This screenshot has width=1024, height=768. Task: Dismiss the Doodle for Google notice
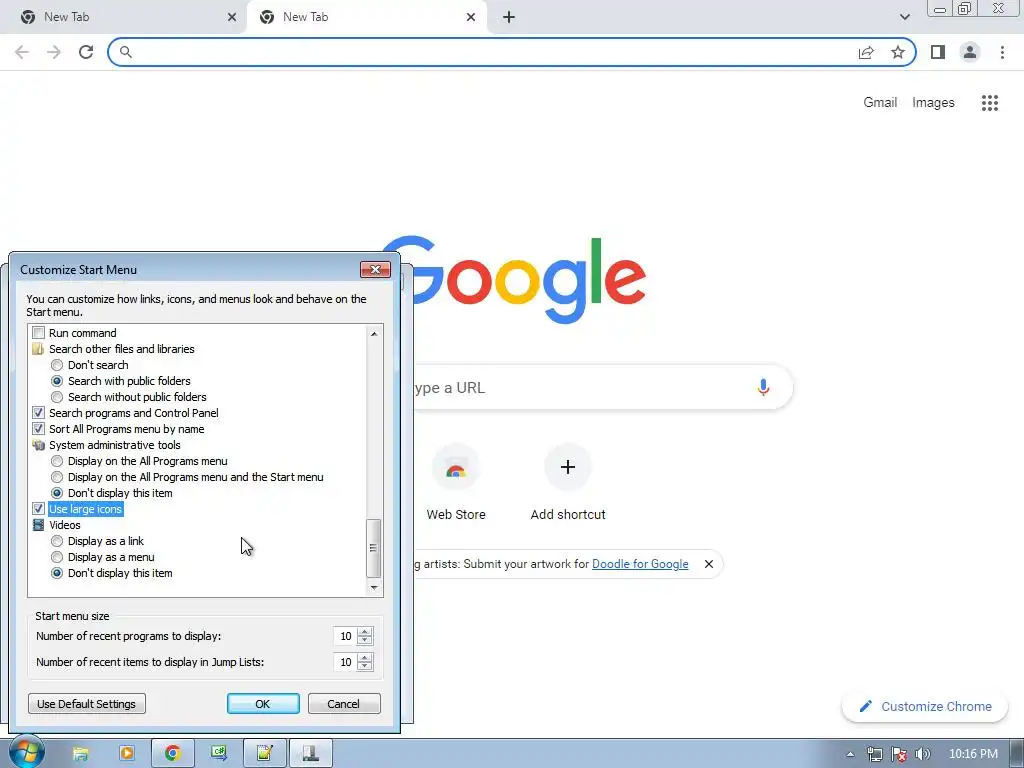(709, 564)
